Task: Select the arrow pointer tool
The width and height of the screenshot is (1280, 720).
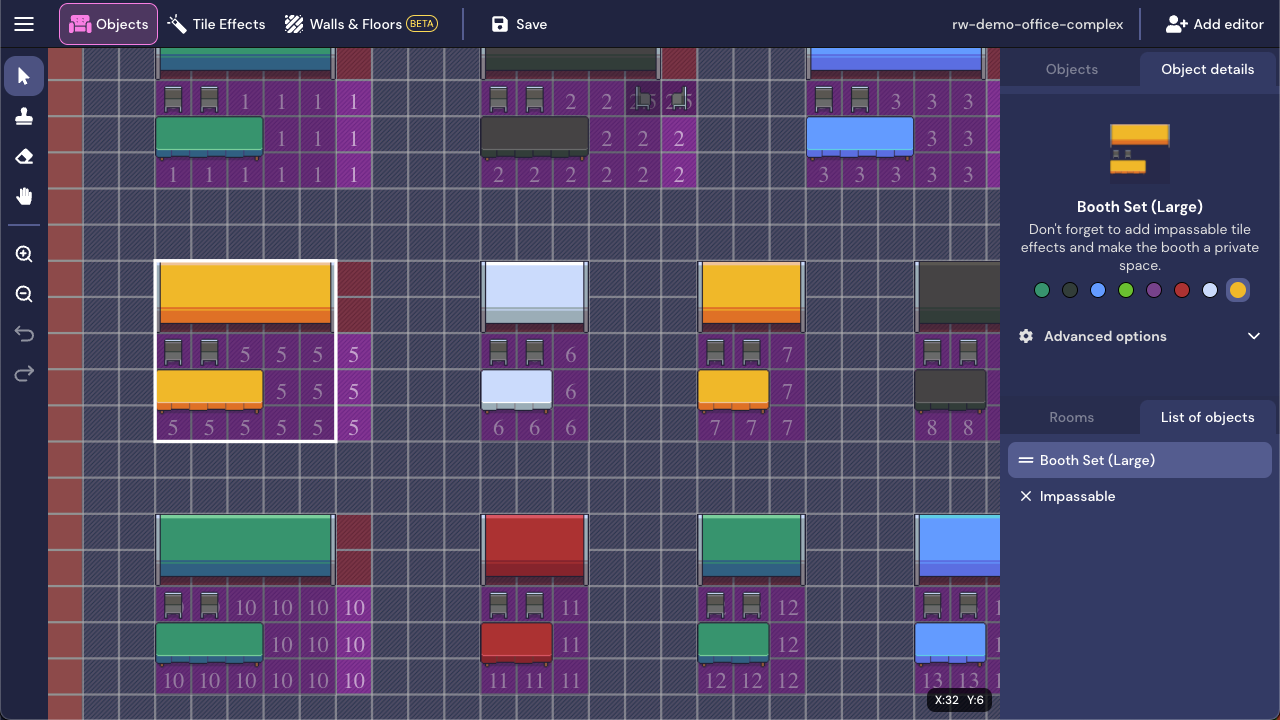Action: click(24, 77)
